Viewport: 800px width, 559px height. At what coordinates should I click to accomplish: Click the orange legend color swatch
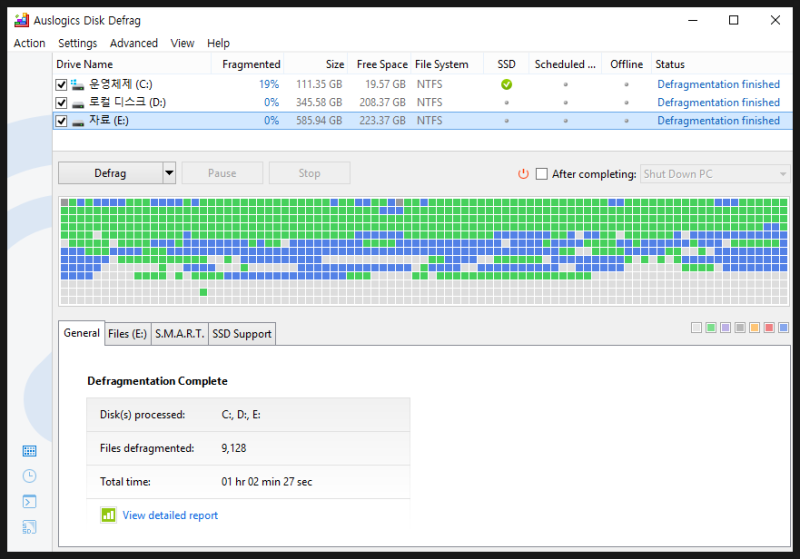click(x=755, y=327)
